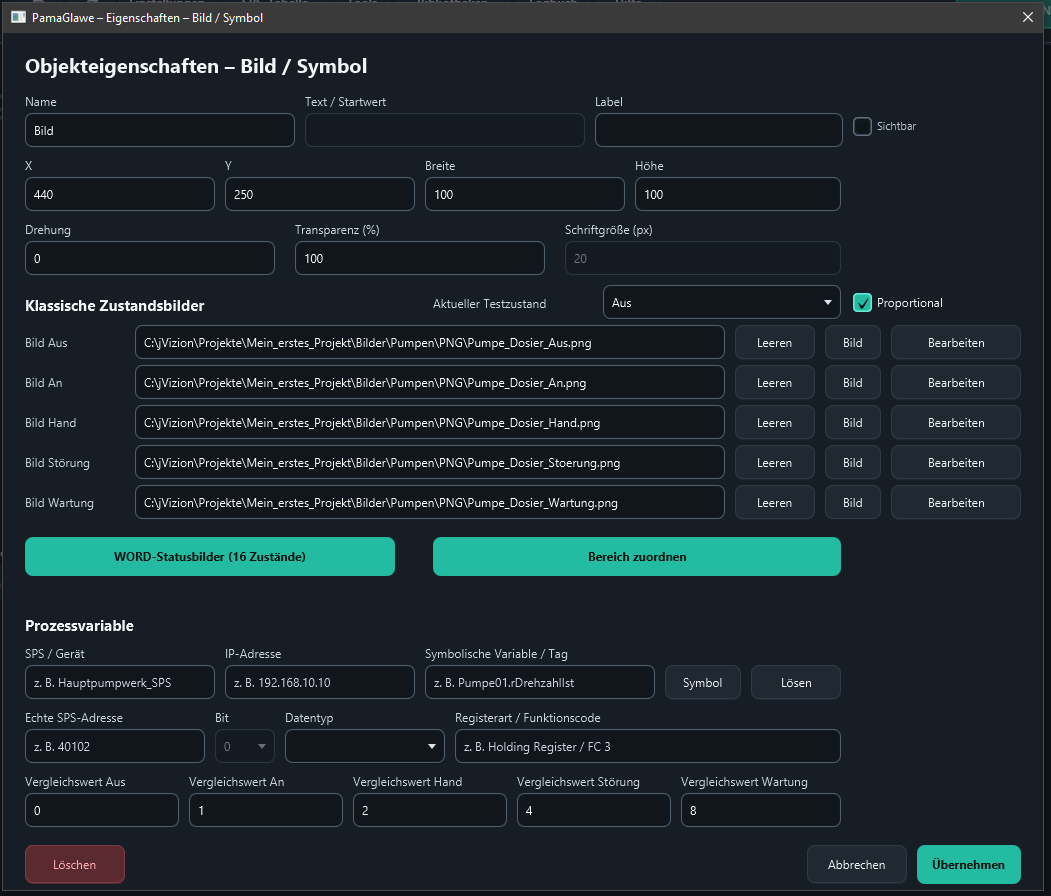Uncheck the Proportional checkbox

[x=862, y=303]
